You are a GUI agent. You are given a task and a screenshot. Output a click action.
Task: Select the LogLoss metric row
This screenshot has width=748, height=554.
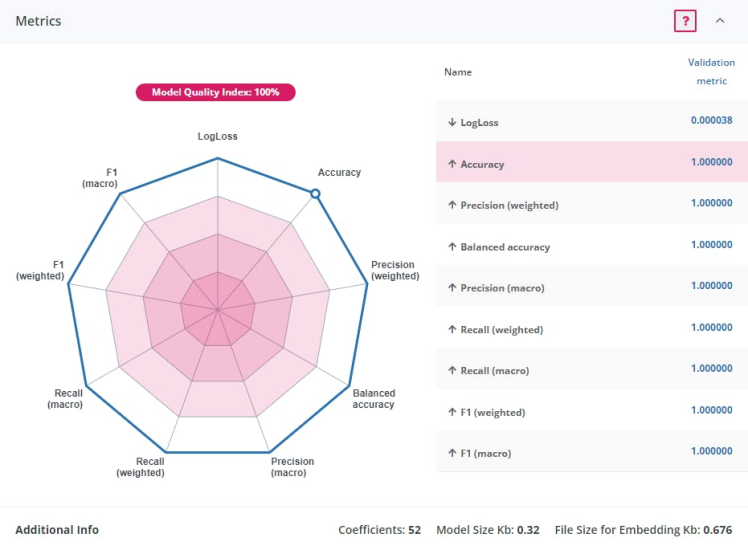591,122
